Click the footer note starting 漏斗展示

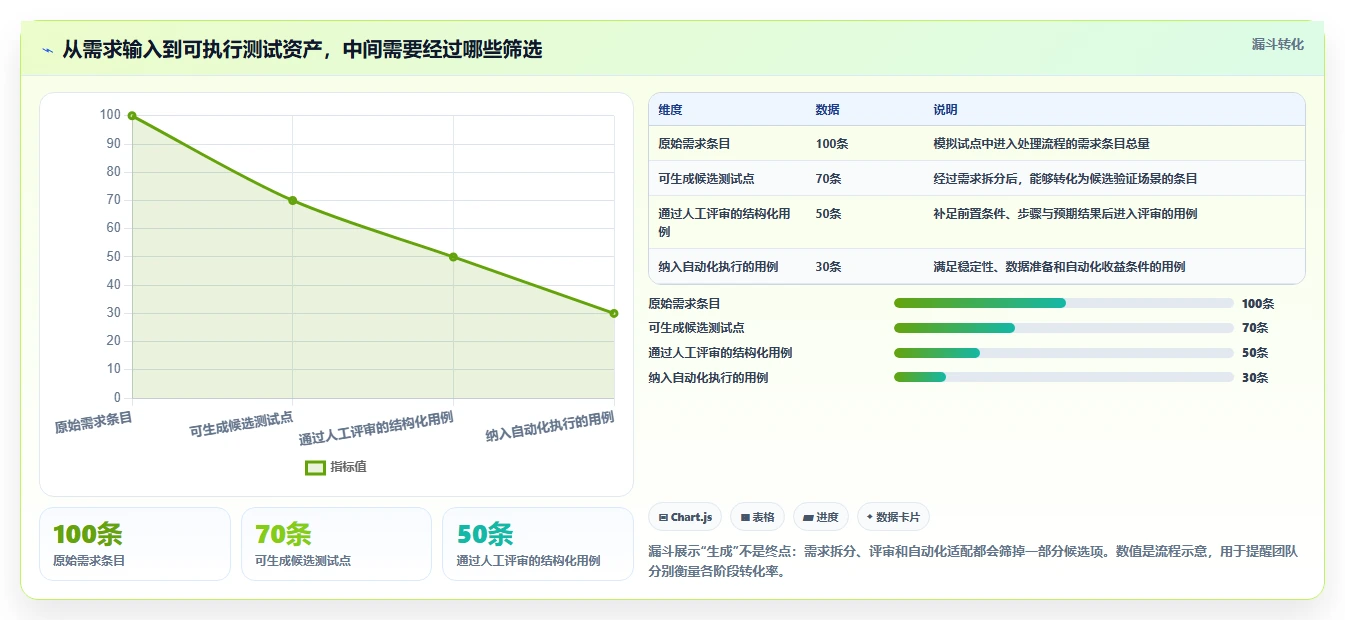tap(973, 562)
